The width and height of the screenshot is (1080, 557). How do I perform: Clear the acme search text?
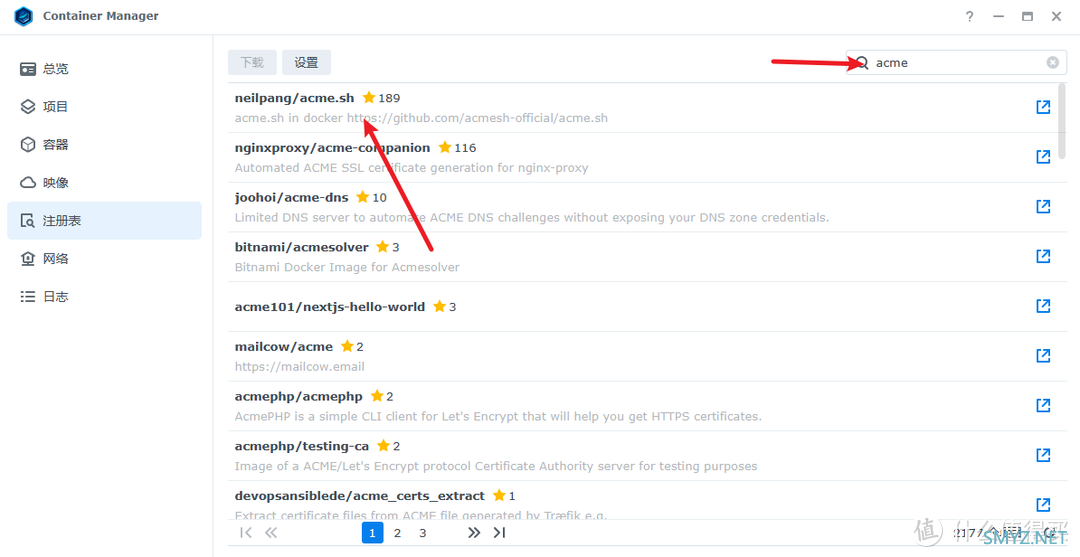tap(1052, 63)
